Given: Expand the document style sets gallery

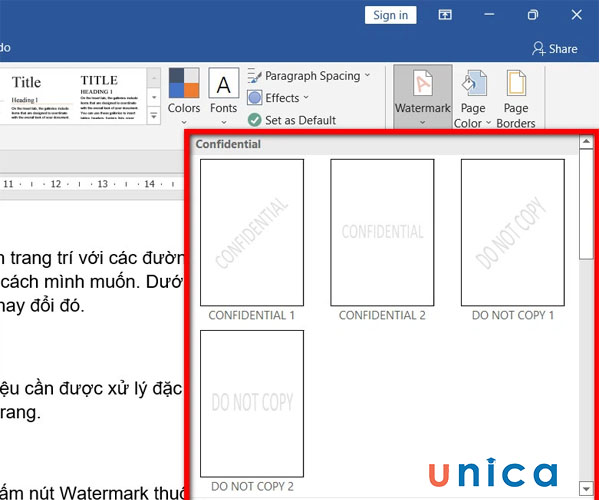Looking at the screenshot, I should pyautogui.click(x=153, y=116).
